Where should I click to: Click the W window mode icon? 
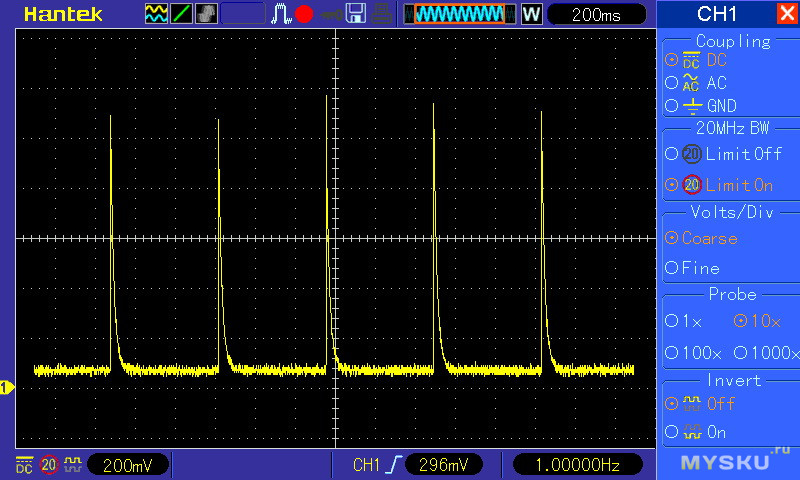point(531,14)
